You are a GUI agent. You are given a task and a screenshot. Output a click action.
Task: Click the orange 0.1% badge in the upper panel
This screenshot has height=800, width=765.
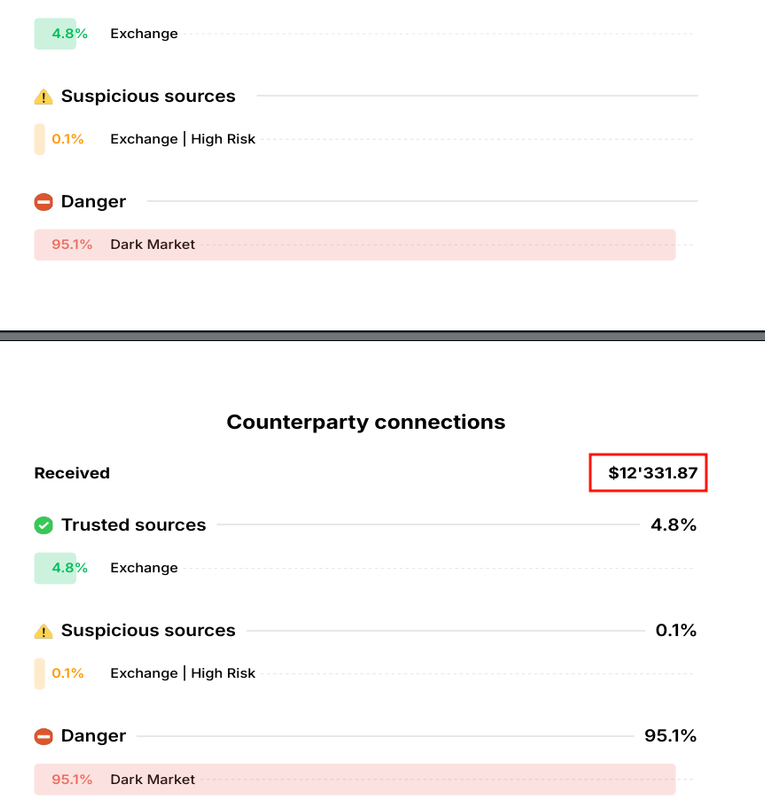point(67,139)
